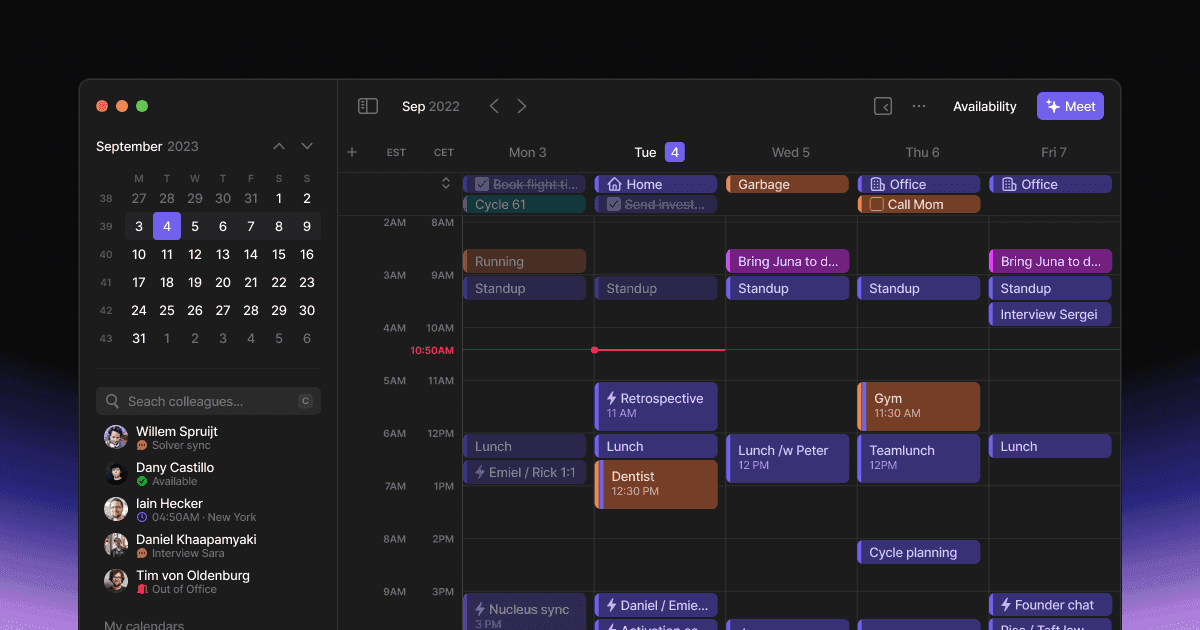This screenshot has height=630, width=1200.
Task: Go to previous week using left arrow
Action: pyautogui.click(x=494, y=106)
